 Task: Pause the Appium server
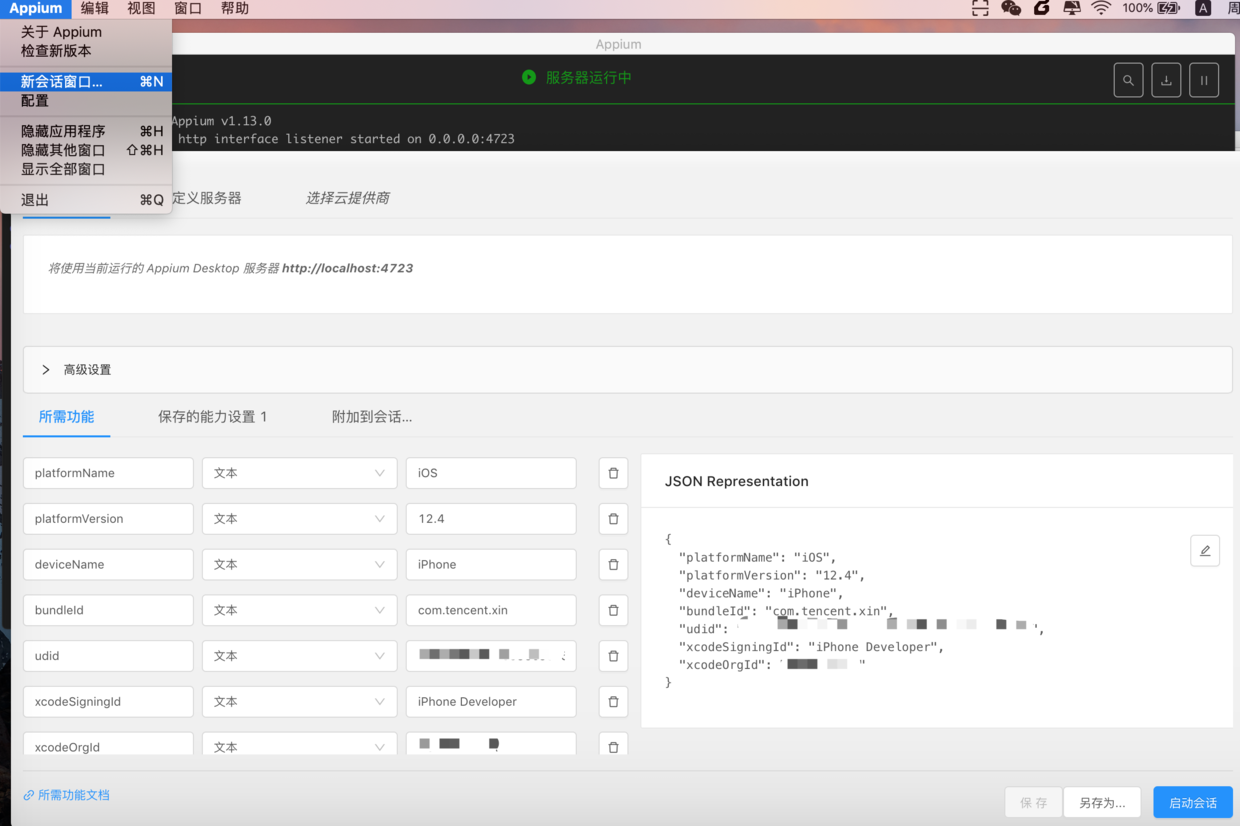pyautogui.click(x=1204, y=80)
